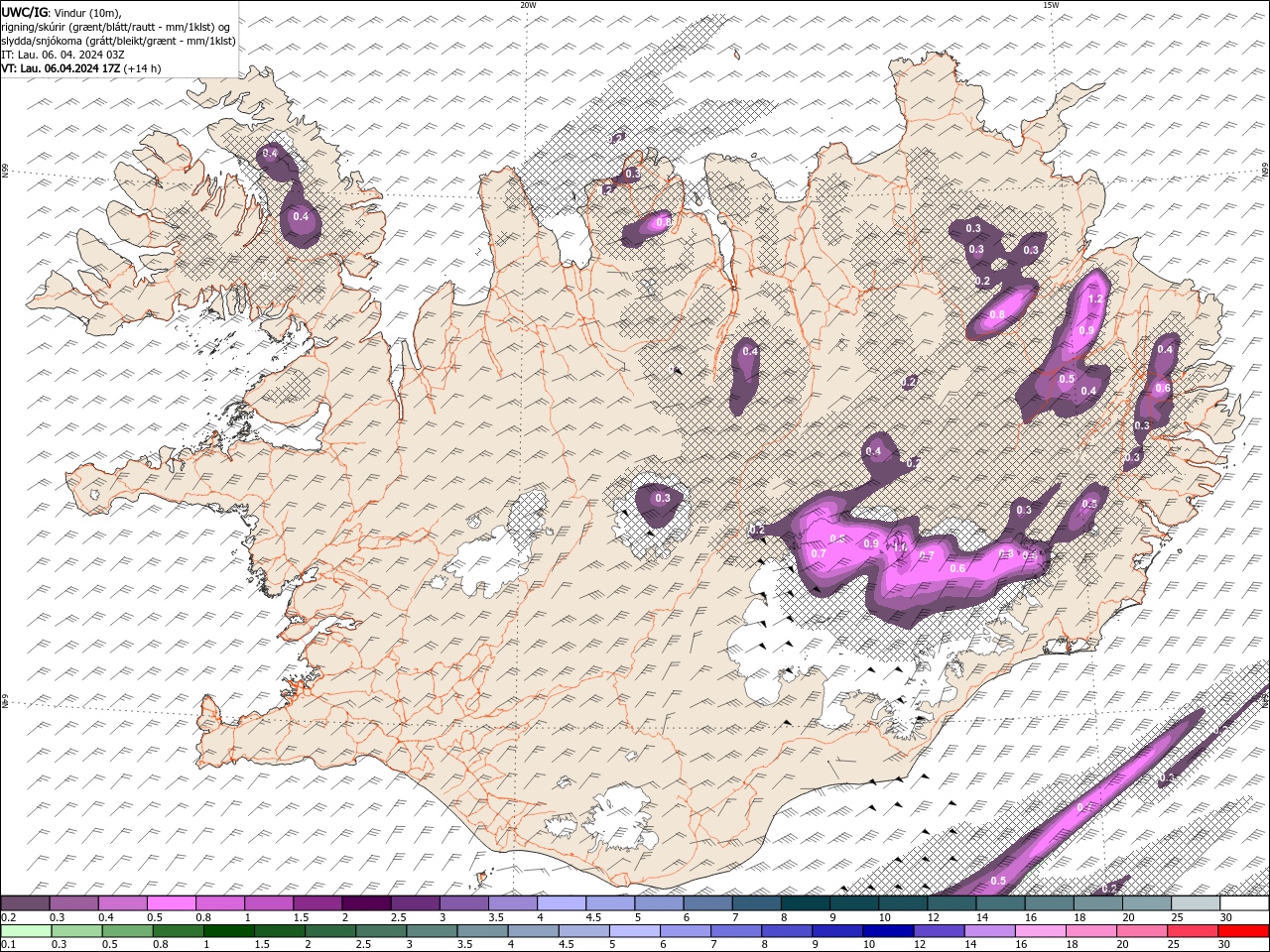Click the 'VT: Lau. 06.04.2024 17Z (+14 h)' line
The height and width of the screenshot is (952, 1270).
point(81,68)
